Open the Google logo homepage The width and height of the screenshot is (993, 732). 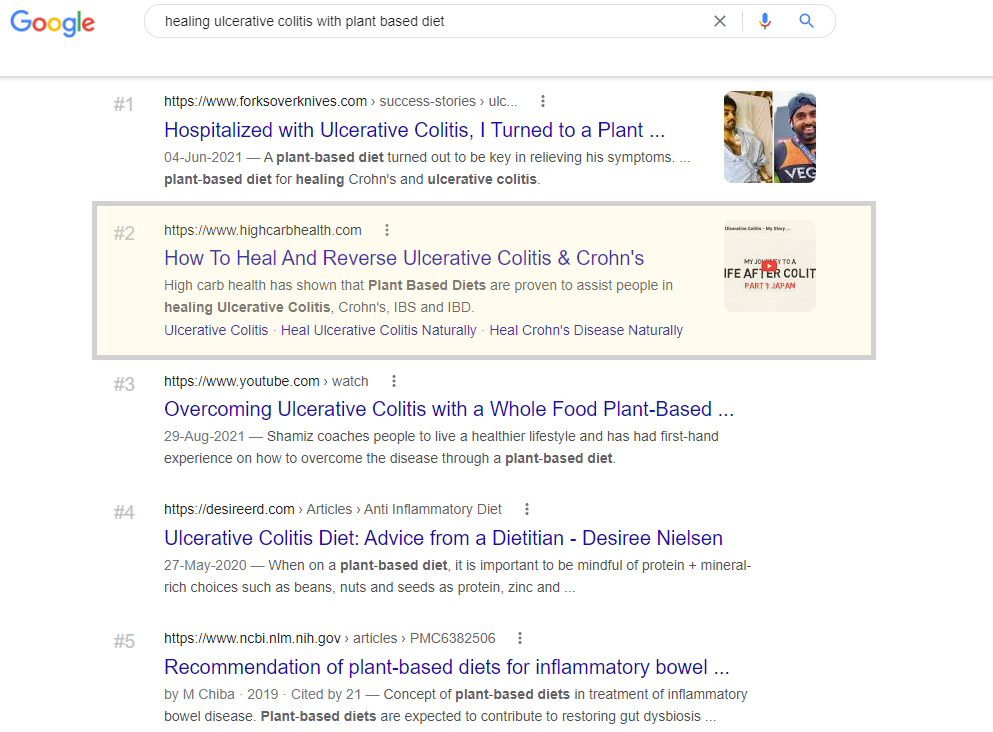pyautogui.click(x=53, y=23)
